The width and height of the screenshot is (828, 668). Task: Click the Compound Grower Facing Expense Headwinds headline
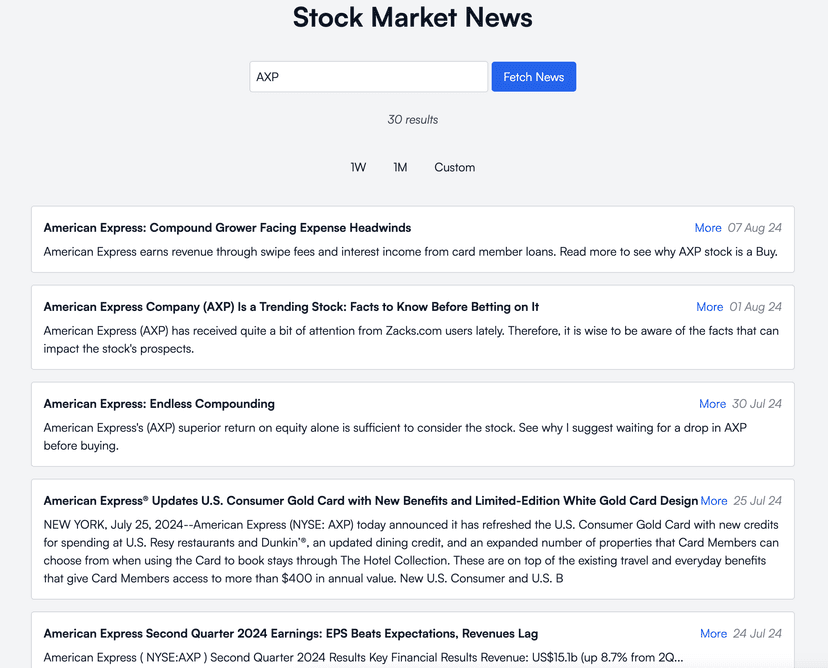point(227,228)
